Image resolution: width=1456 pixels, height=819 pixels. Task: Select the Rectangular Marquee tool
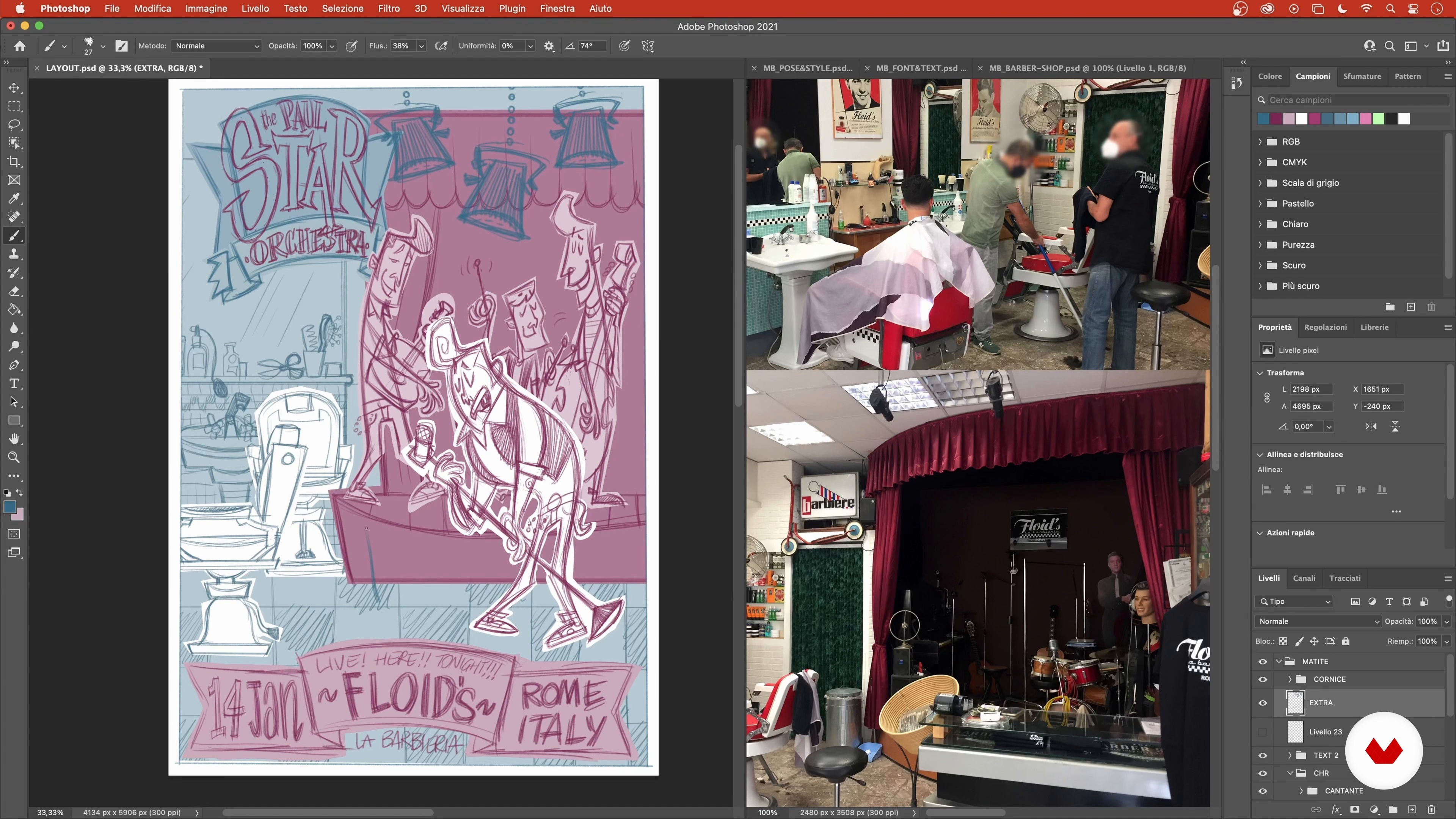coord(14,106)
